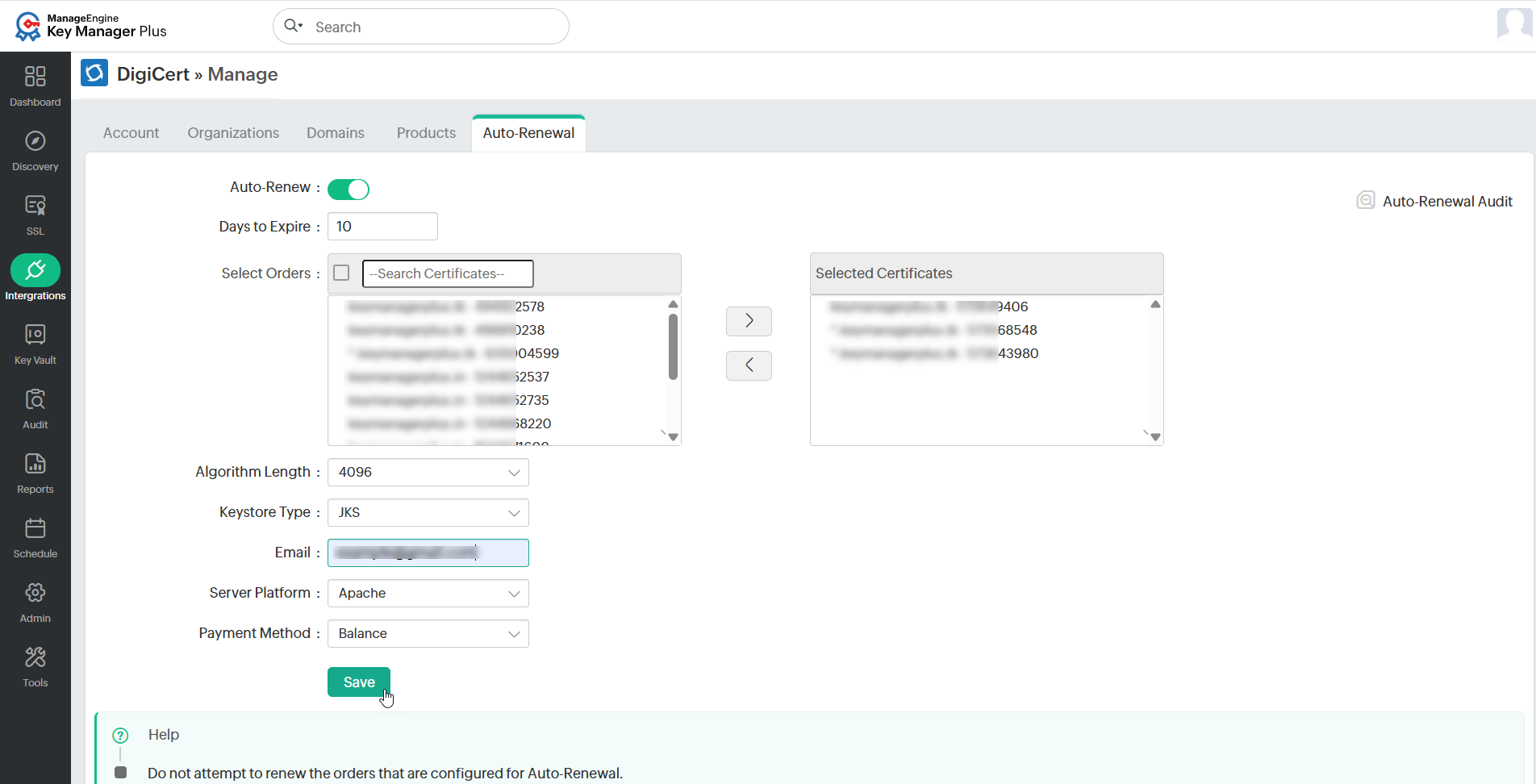Remove certificate with left arrow button
Viewport: 1536px width, 784px height.
click(x=749, y=365)
